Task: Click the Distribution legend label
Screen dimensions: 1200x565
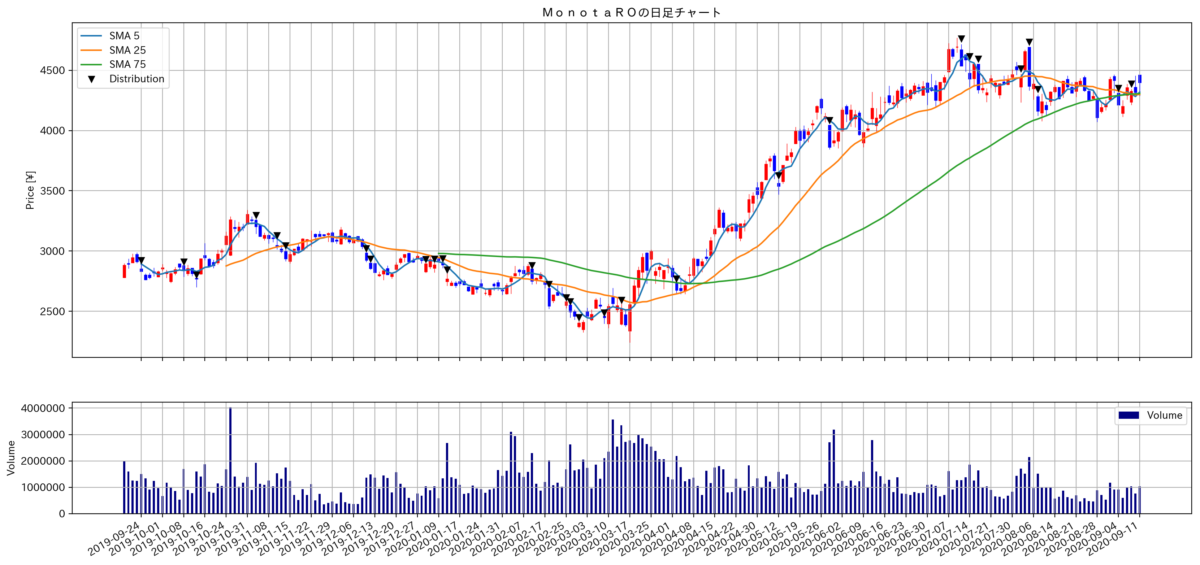Action: (137, 78)
